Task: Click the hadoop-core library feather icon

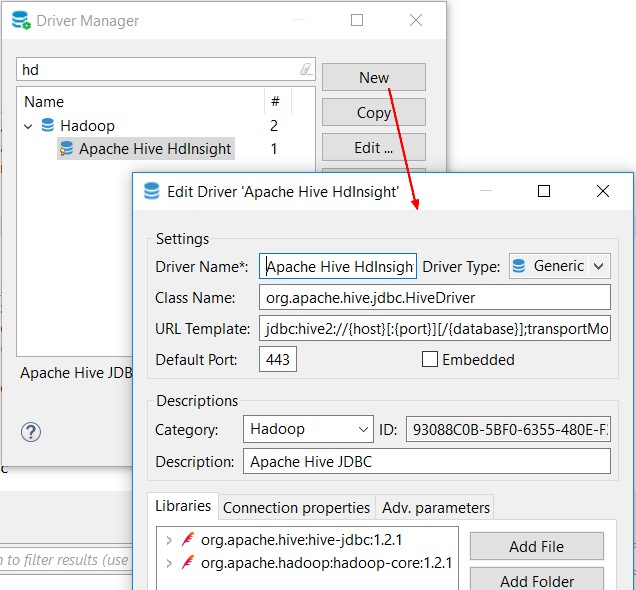Action: 186,563
